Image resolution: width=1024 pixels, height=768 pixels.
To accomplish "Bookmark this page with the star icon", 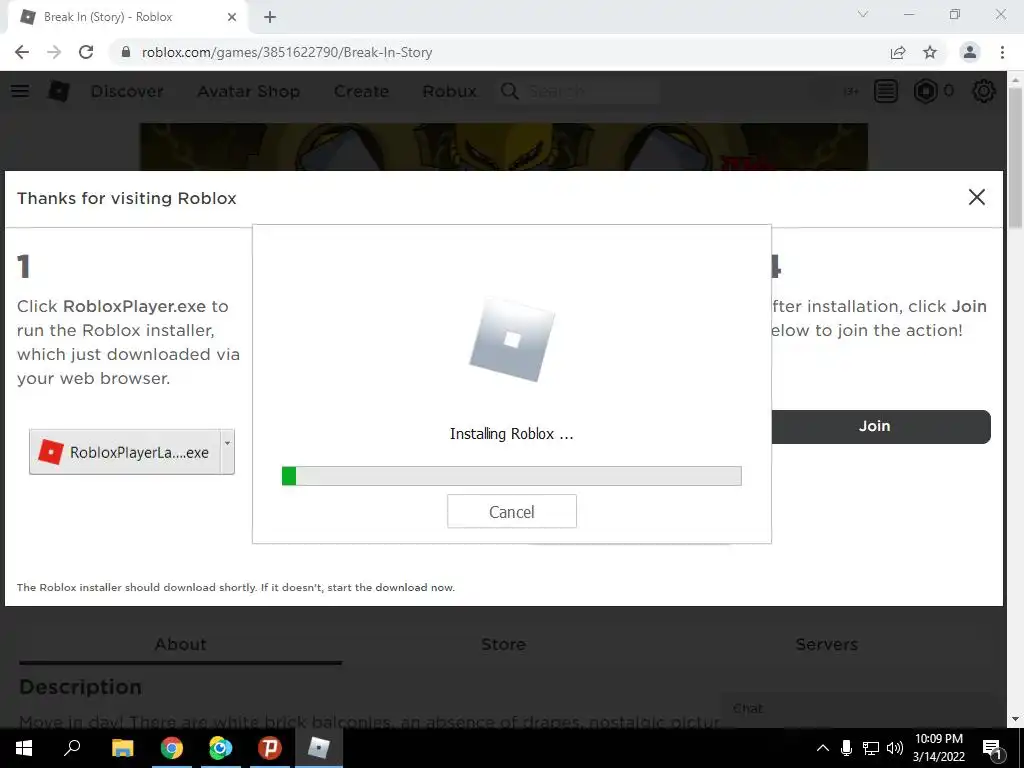I will 930,52.
